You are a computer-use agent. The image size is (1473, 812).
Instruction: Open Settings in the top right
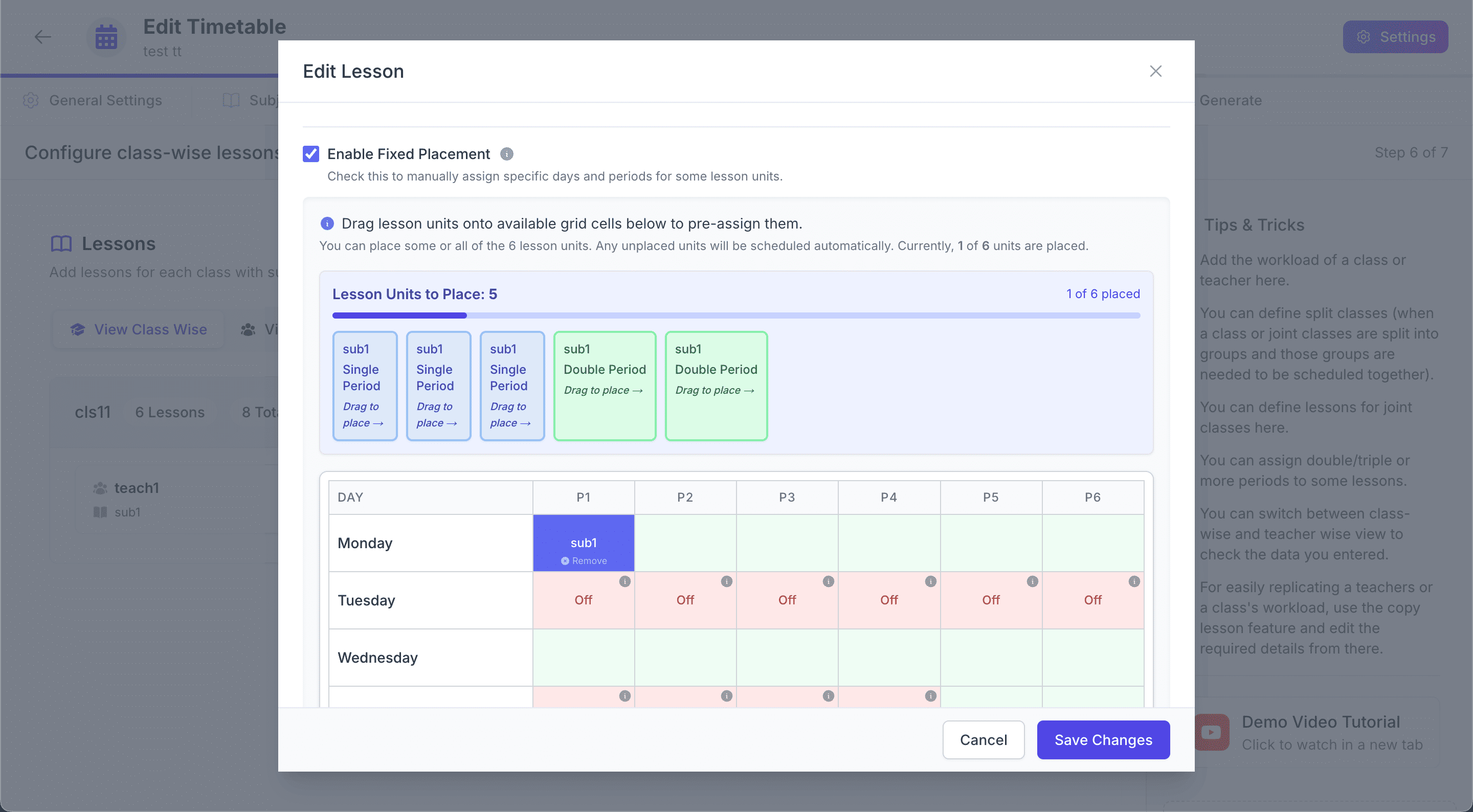coord(1395,37)
